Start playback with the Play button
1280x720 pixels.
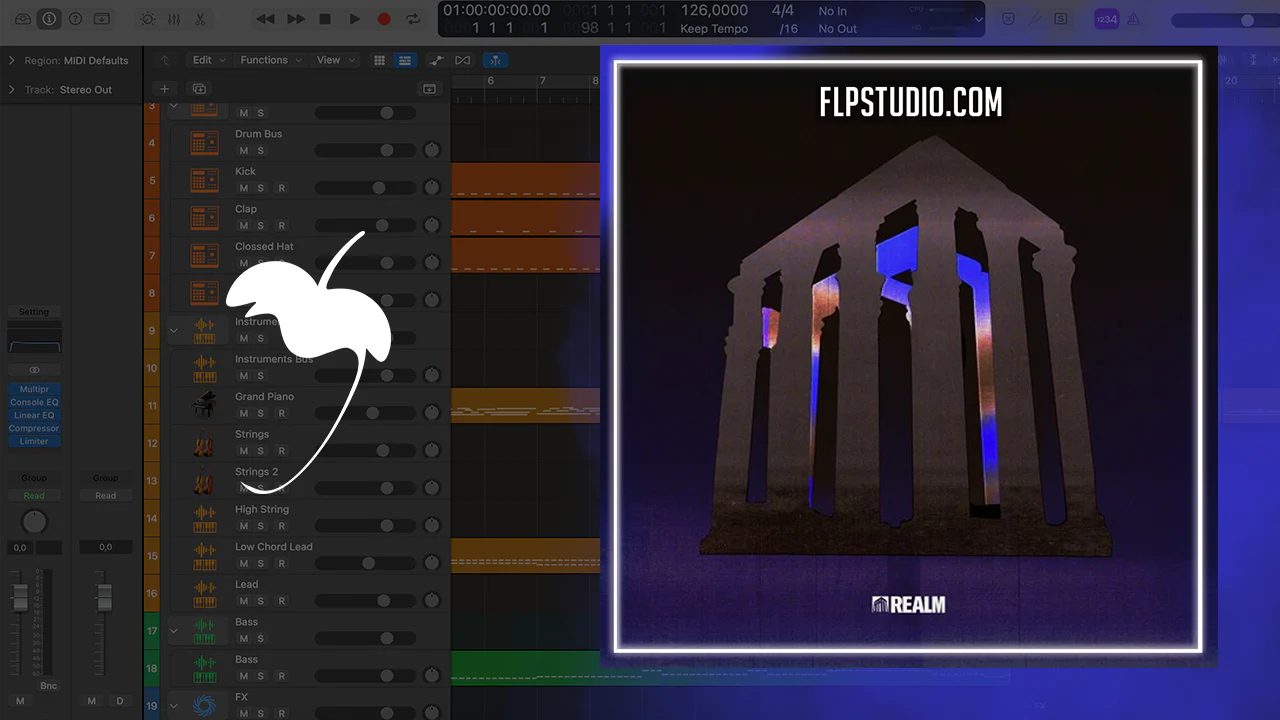(355, 19)
